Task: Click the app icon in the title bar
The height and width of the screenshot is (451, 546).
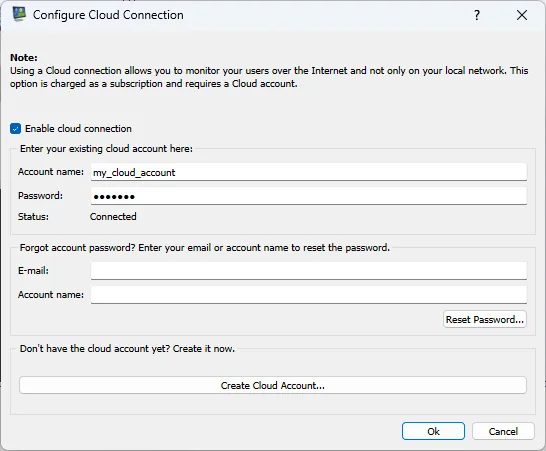Action: click(x=19, y=14)
